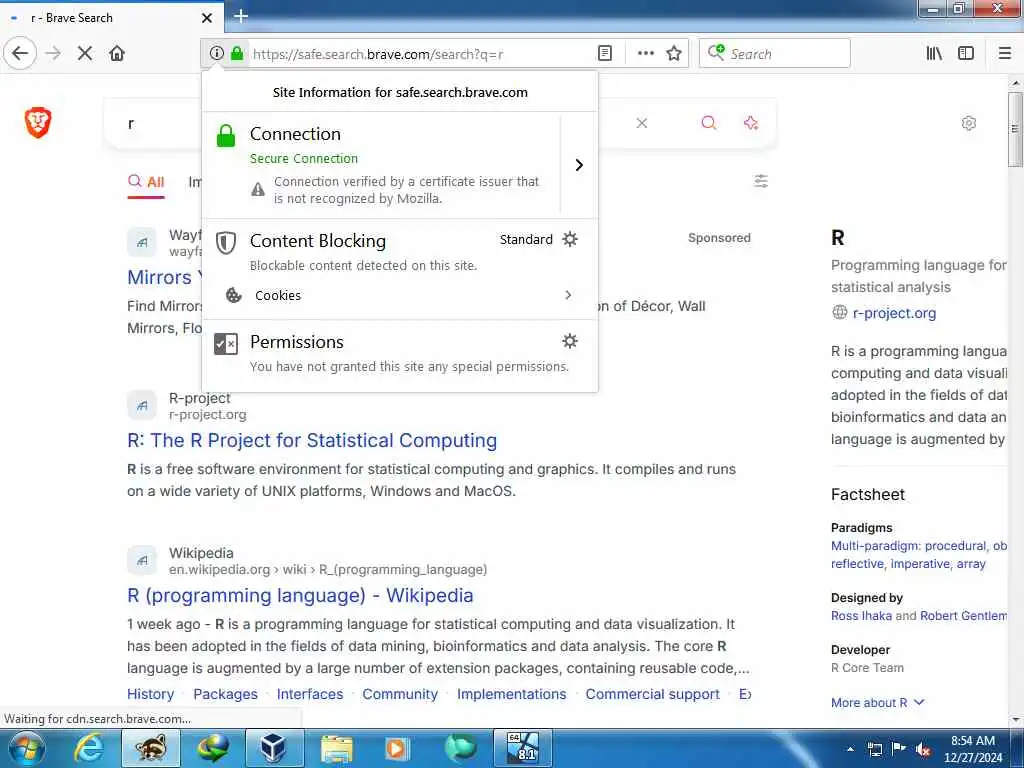Open Content Blocking settings gear
This screenshot has height=768, width=1024.
pyautogui.click(x=570, y=239)
